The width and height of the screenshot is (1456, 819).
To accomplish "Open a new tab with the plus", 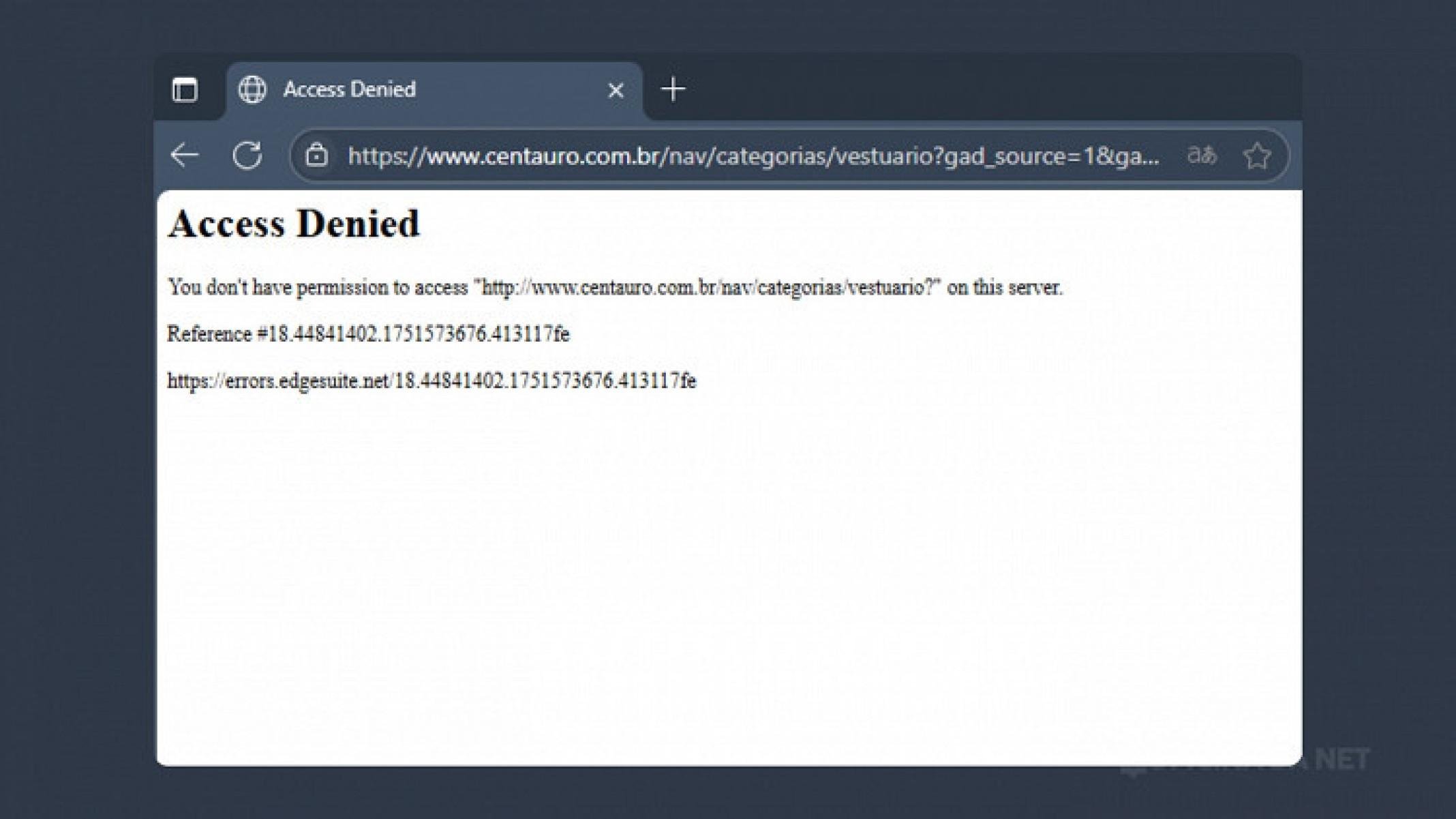I will pyautogui.click(x=673, y=89).
